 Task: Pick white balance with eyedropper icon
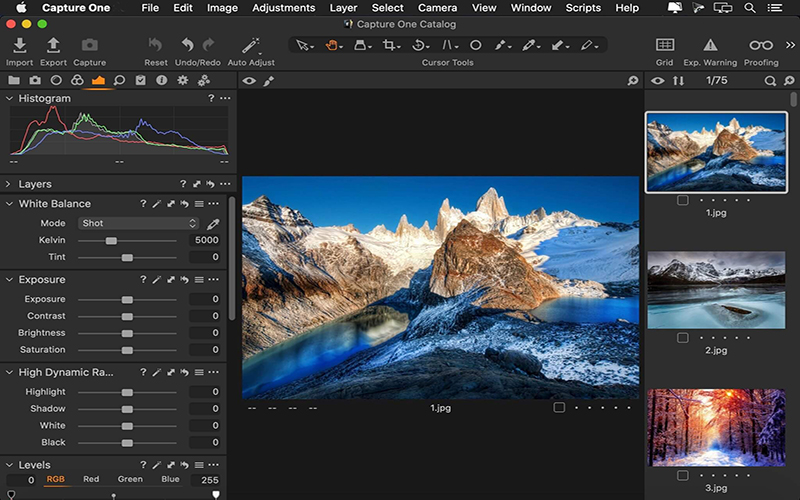click(x=212, y=224)
